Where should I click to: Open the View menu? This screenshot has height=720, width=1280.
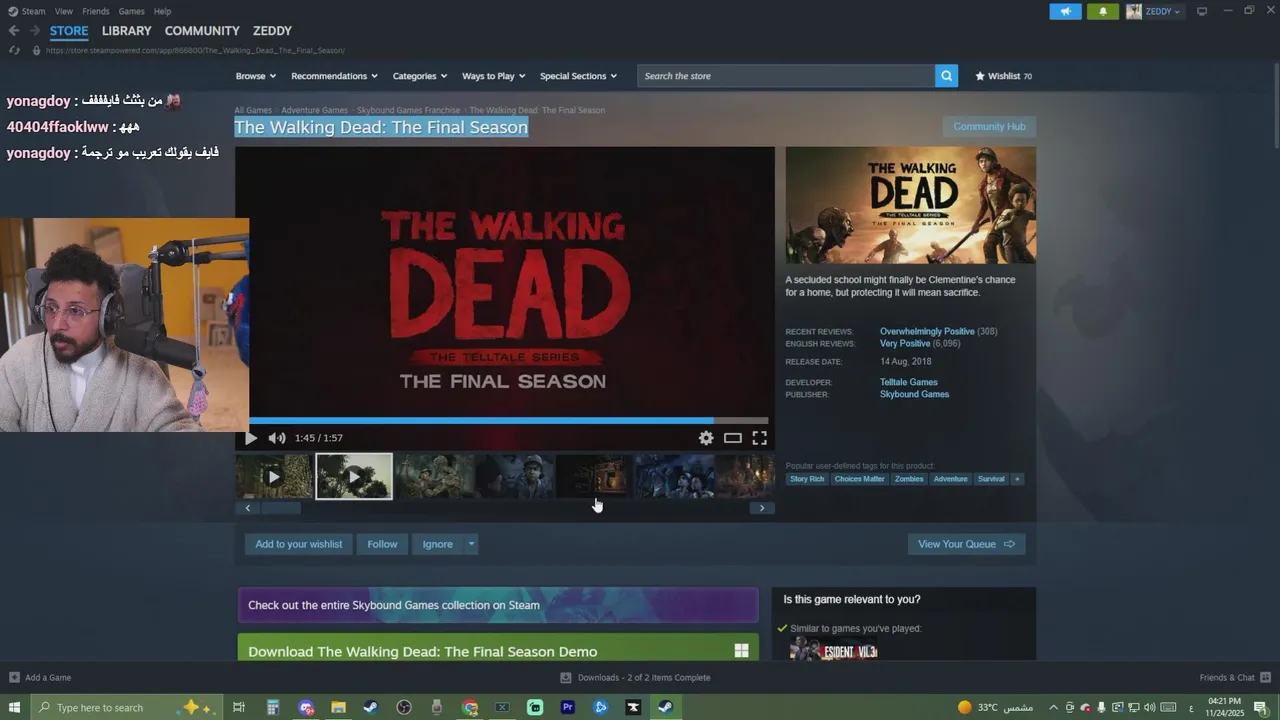pos(64,11)
